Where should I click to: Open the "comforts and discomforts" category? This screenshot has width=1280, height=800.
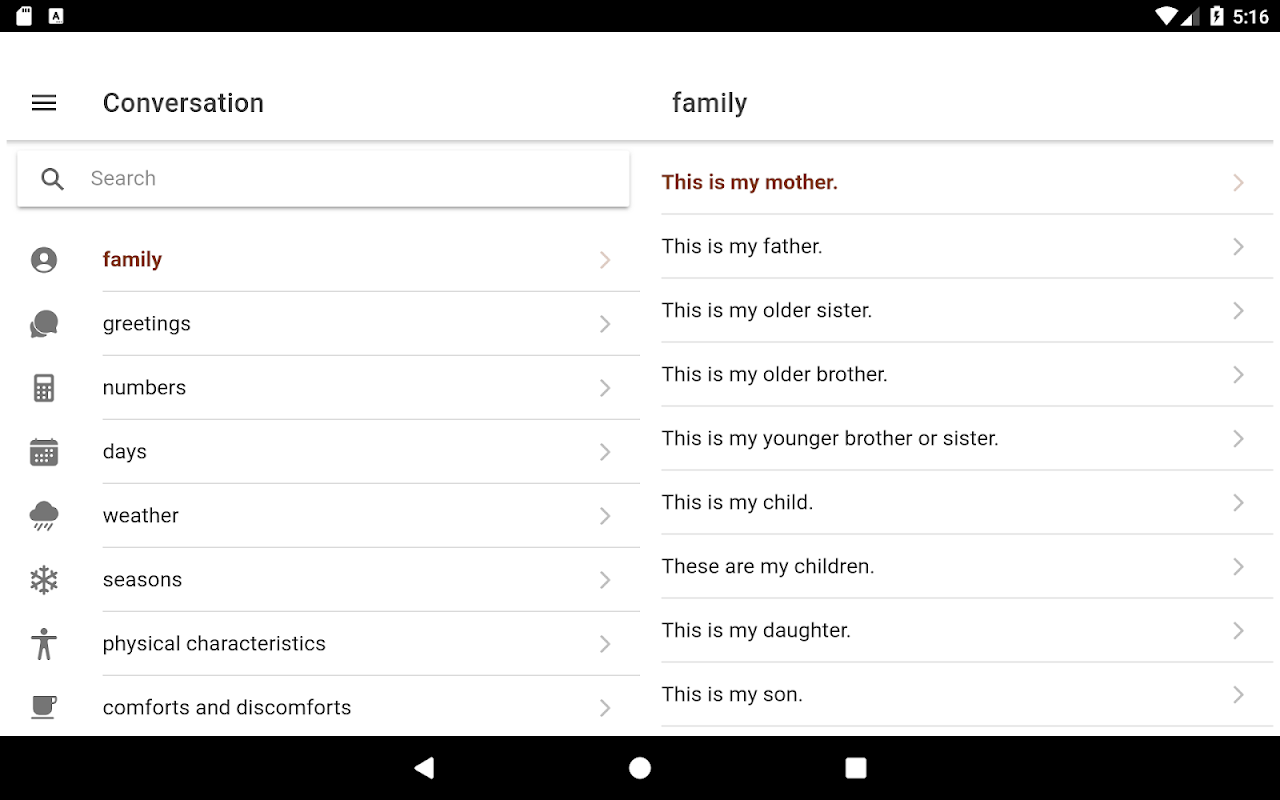(x=227, y=708)
